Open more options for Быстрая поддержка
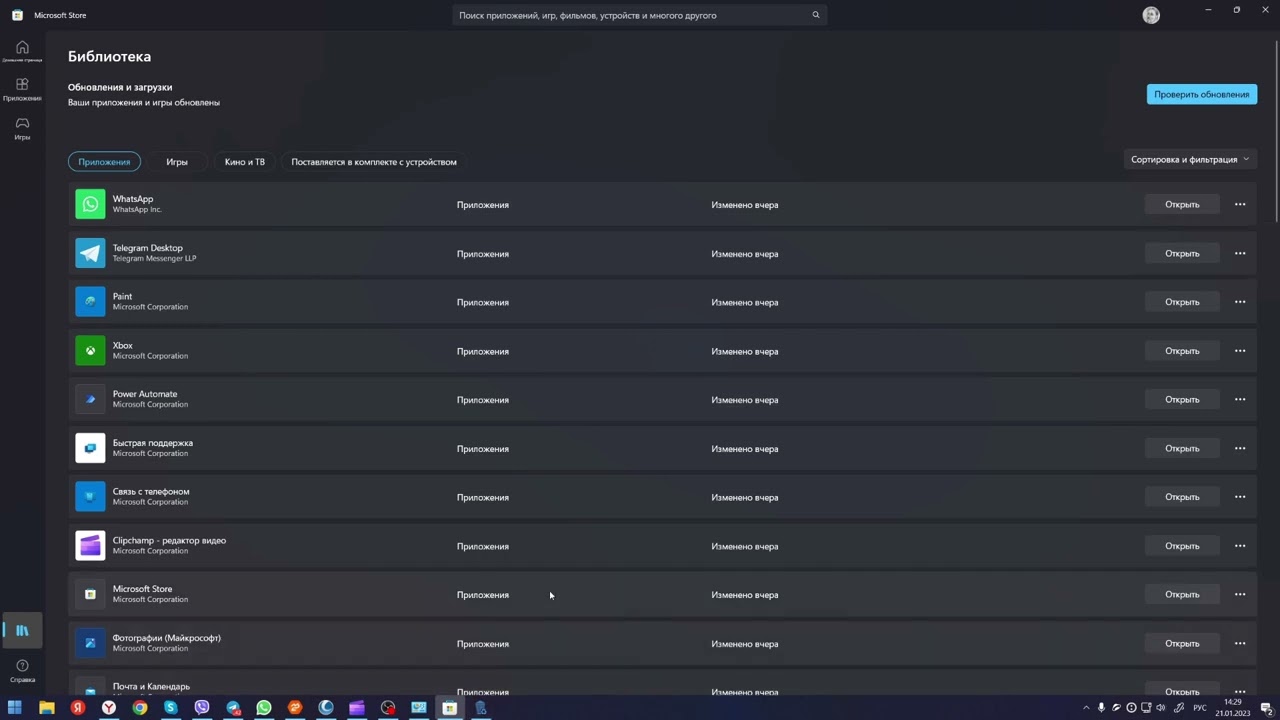Screen dimensions: 1280x720 click(1240, 448)
